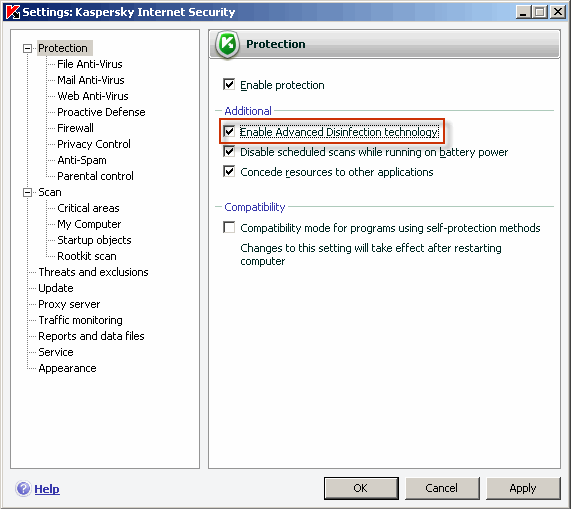
Task: Click the Help link
Action: (x=47, y=489)
